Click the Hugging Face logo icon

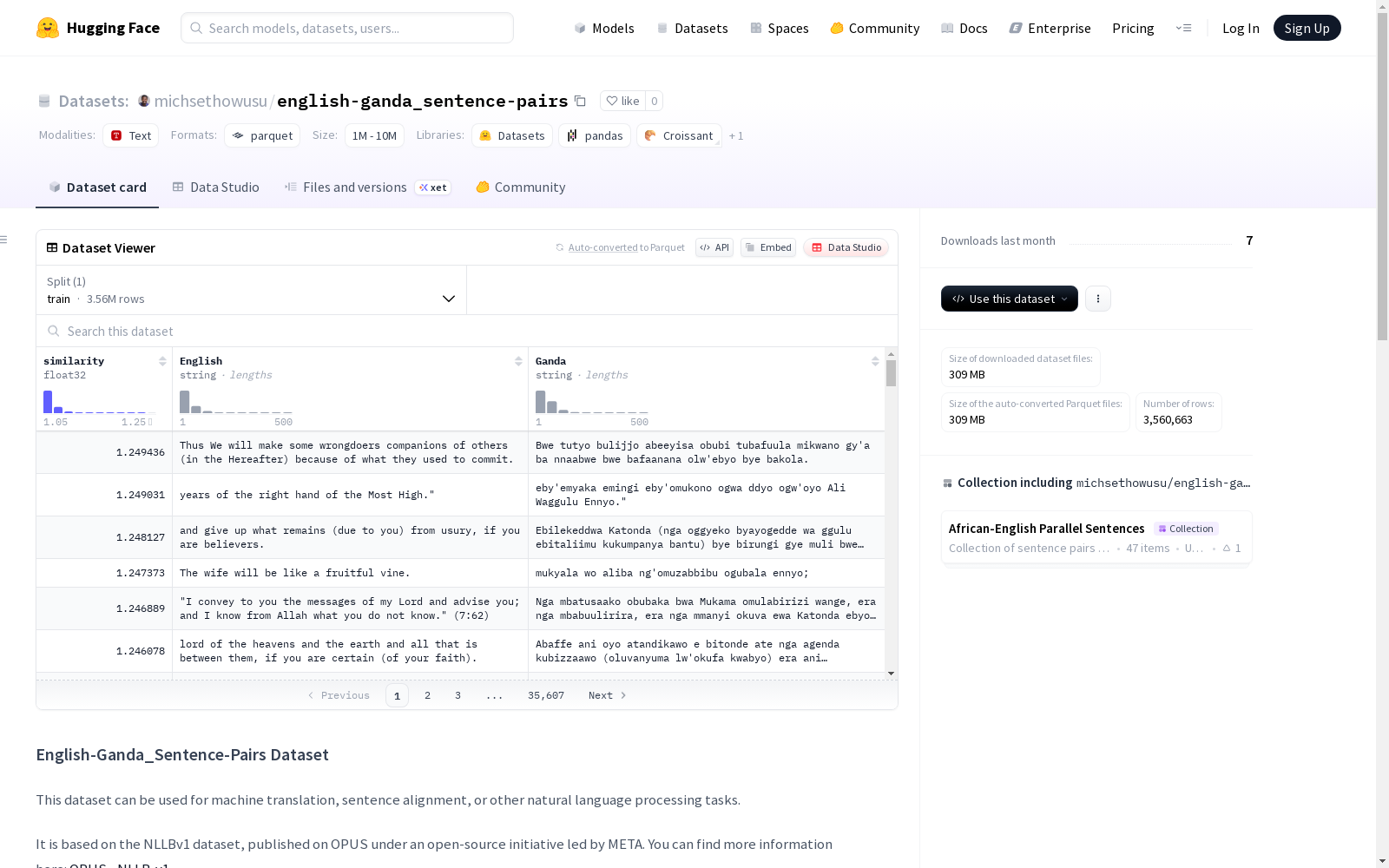(x=48, y=28)
